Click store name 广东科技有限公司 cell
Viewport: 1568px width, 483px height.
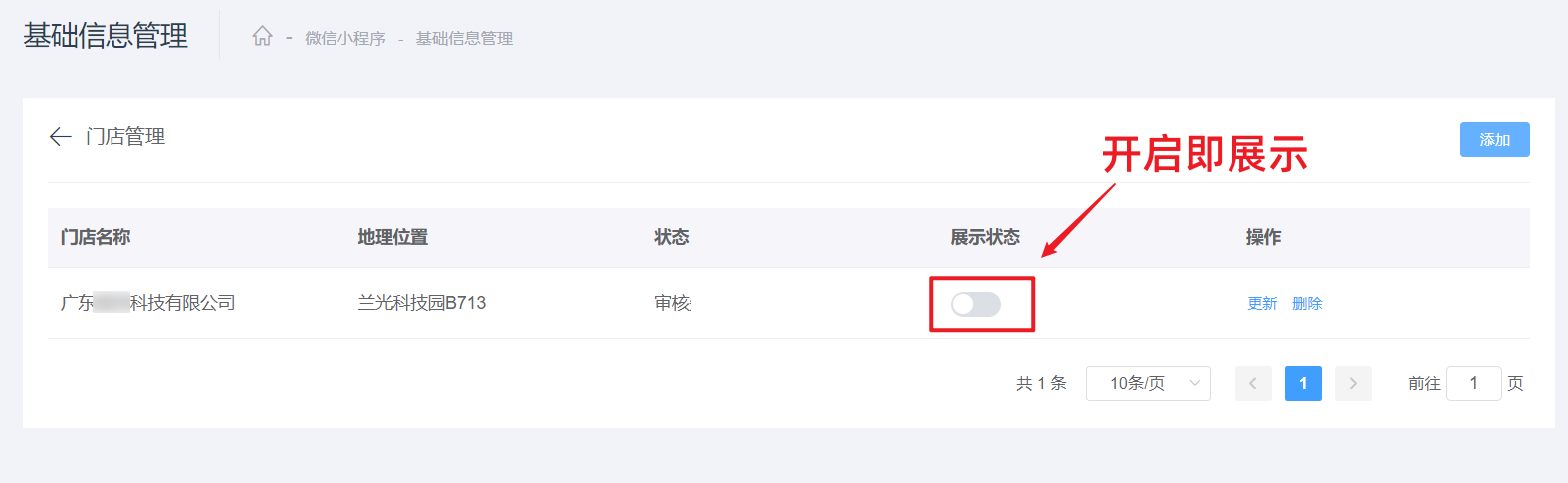(x=148, y=303)
